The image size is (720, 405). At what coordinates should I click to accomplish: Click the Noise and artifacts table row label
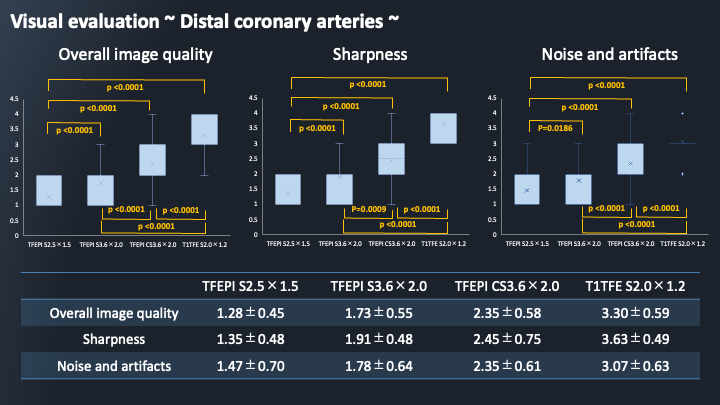click(x=115, y=367)
